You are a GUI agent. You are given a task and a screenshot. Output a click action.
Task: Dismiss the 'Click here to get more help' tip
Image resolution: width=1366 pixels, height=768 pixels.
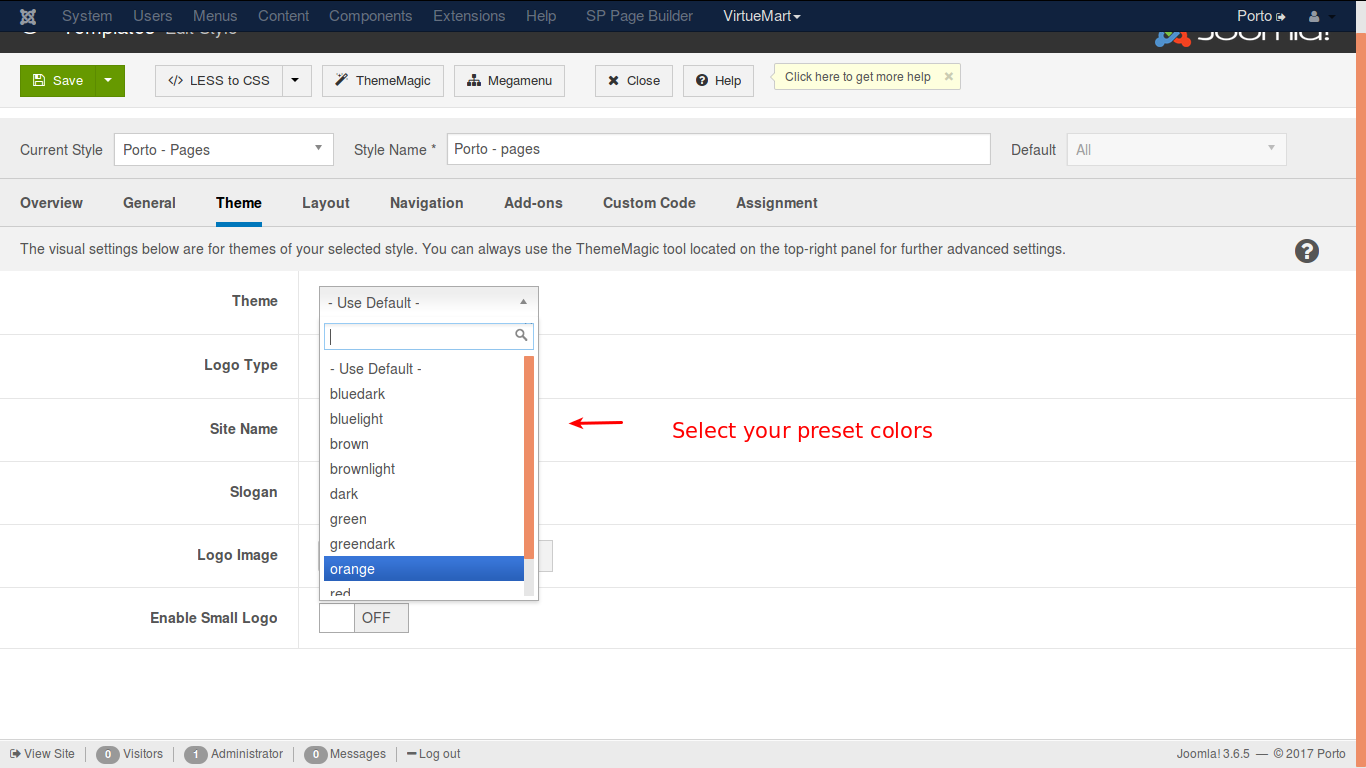tap(948, 76)
